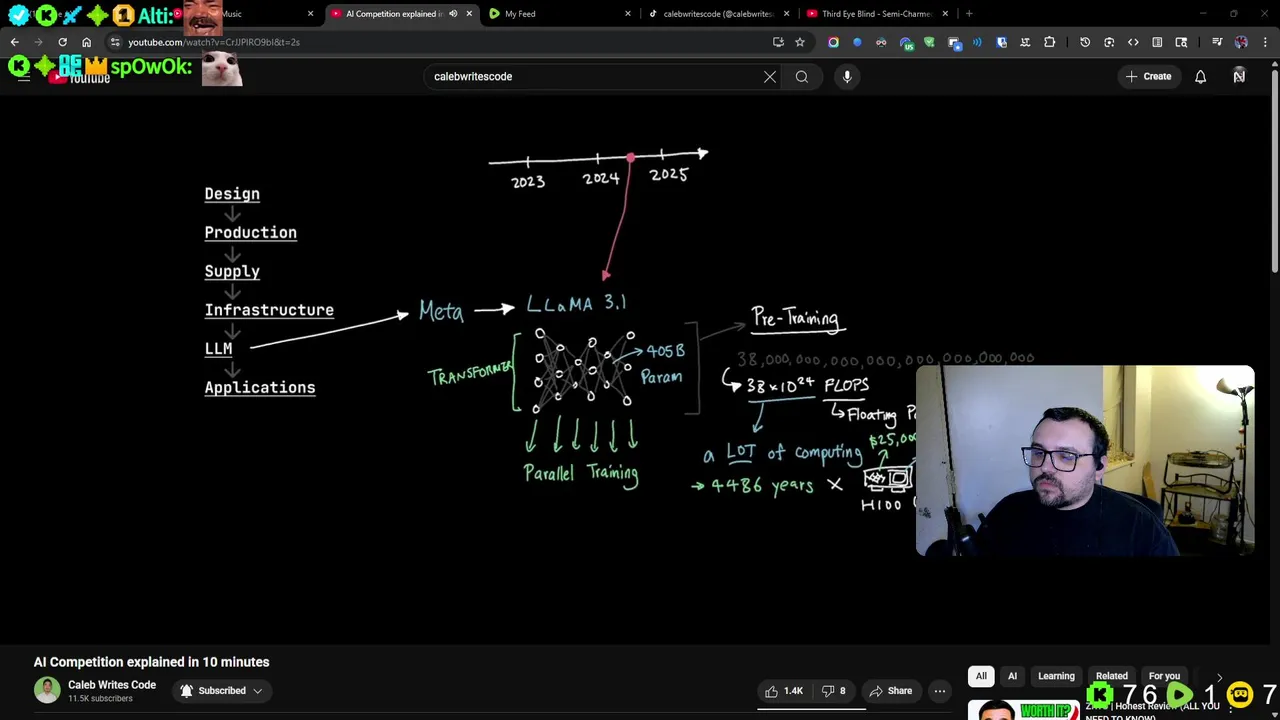Image resolution: width=1280 pixels, height=720 pixels.
Task: Open the browser home page icon
Action: tap(86, 42)
